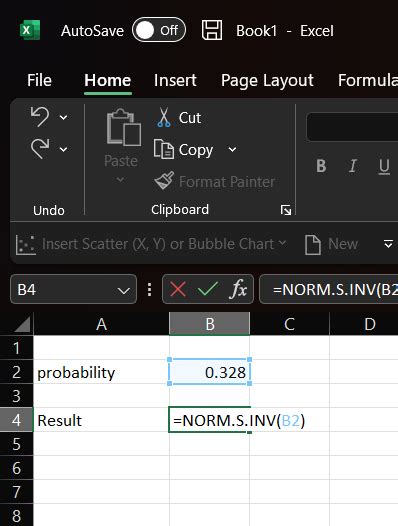Open the Page Layout ribbon tab
The height and width of the screenshot is (526, 398).
267,81
